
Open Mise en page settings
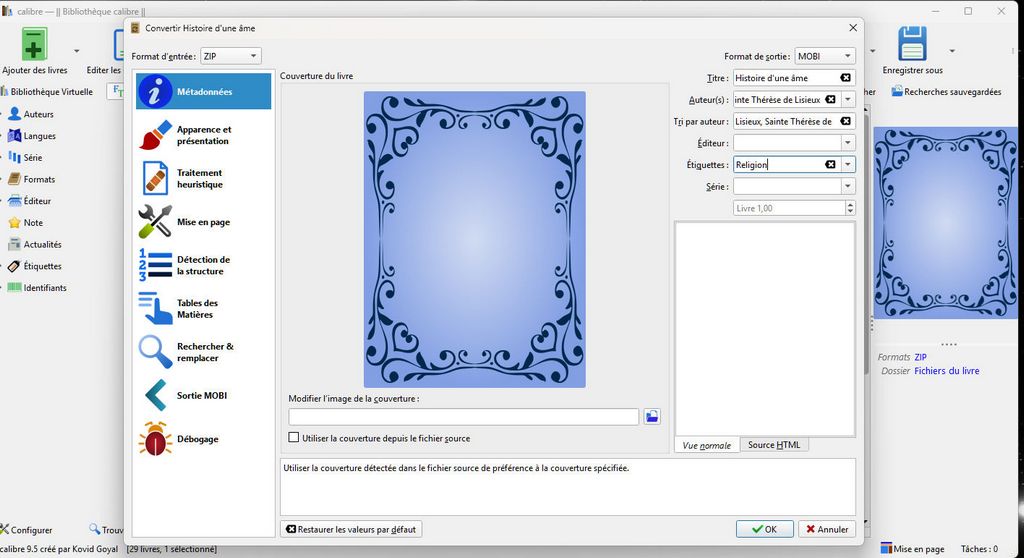(x=203, y=222)
